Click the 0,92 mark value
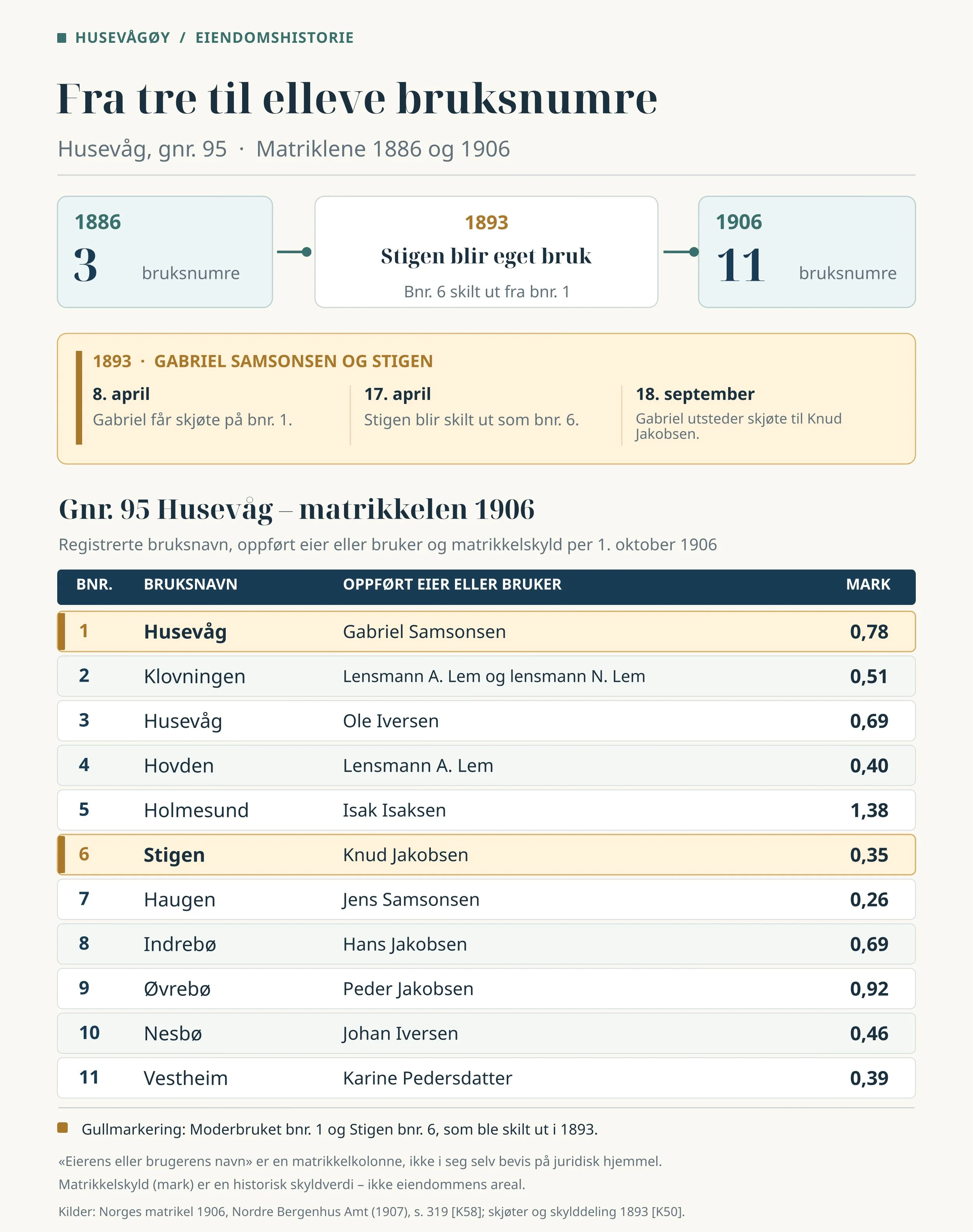 pyautogui.click(x=869, y=989)
